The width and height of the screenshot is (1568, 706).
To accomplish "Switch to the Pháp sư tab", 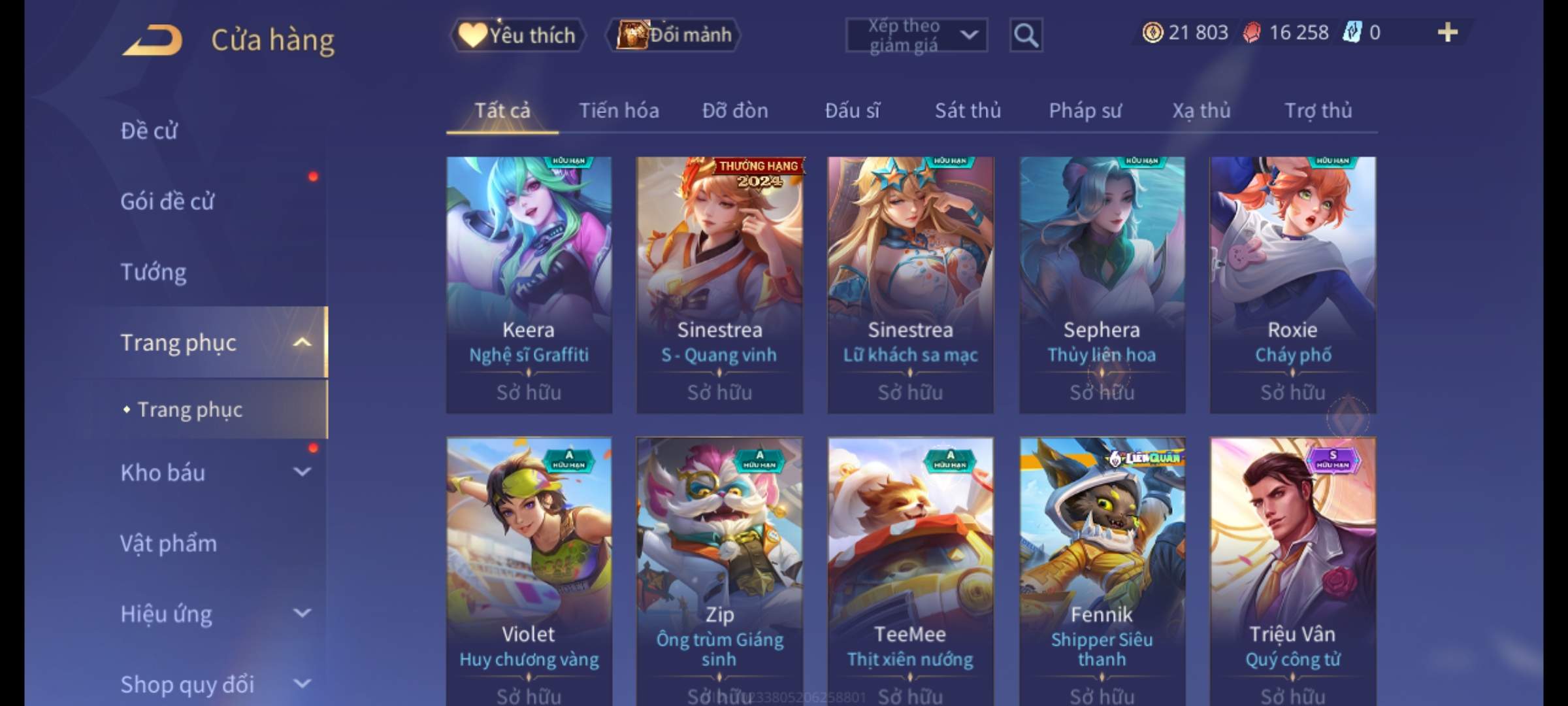I will click(x=1085, y=110).
